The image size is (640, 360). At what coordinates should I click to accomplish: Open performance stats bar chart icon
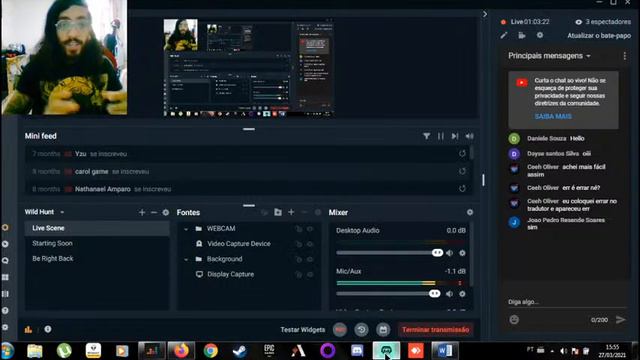(28, 329)
